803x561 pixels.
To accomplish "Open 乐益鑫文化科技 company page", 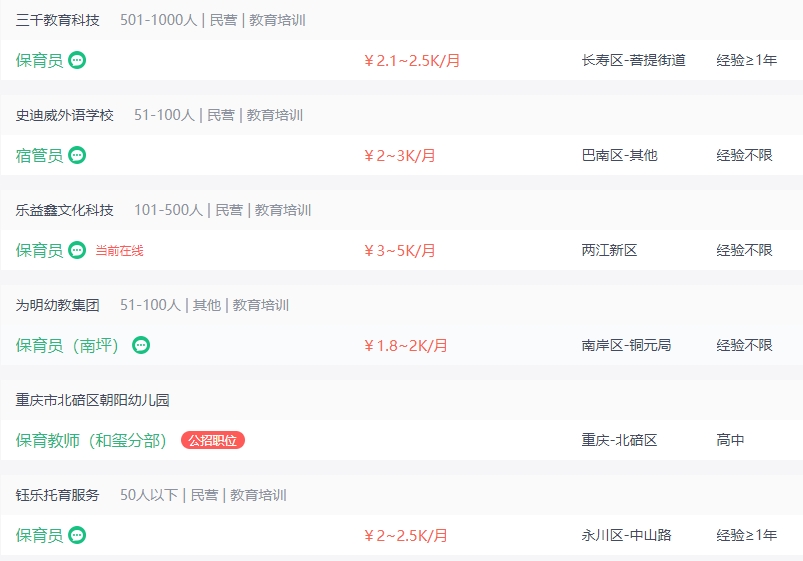I will pyautogui.click(x=65, y=210).
